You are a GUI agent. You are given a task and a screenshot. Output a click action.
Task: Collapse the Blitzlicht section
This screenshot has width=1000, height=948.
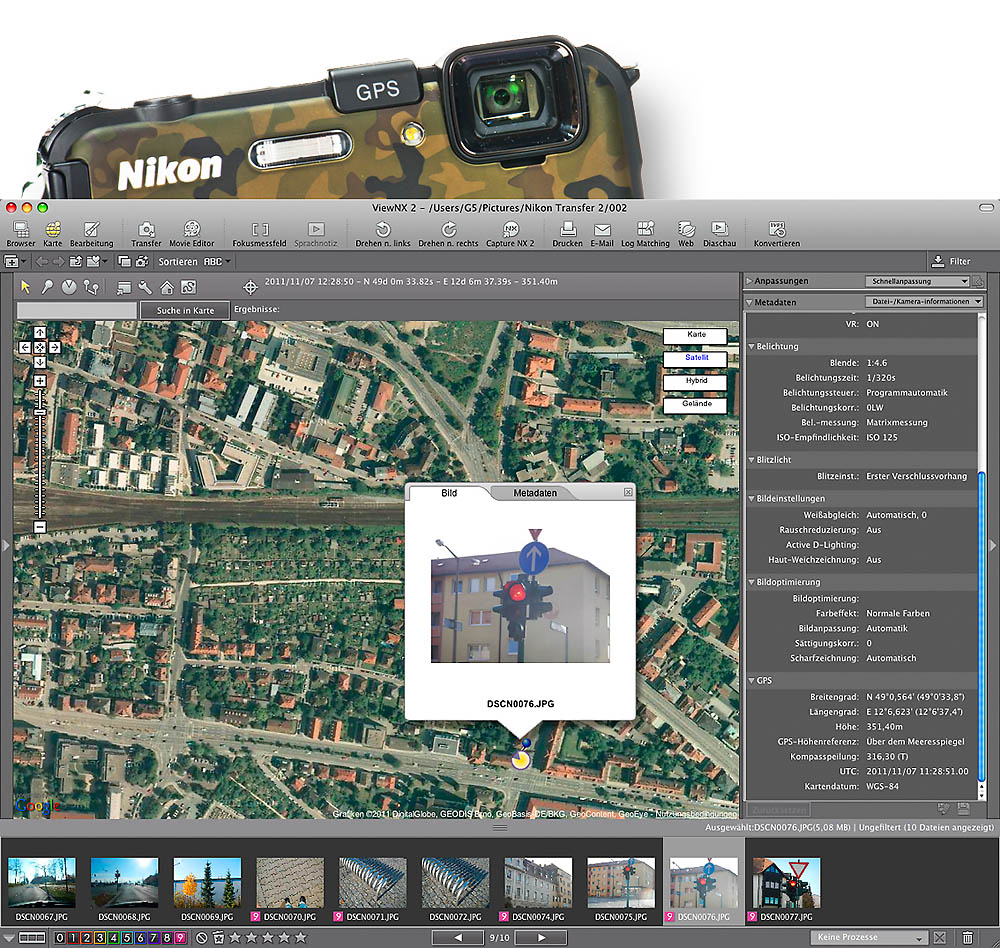(x=752, y=460)
